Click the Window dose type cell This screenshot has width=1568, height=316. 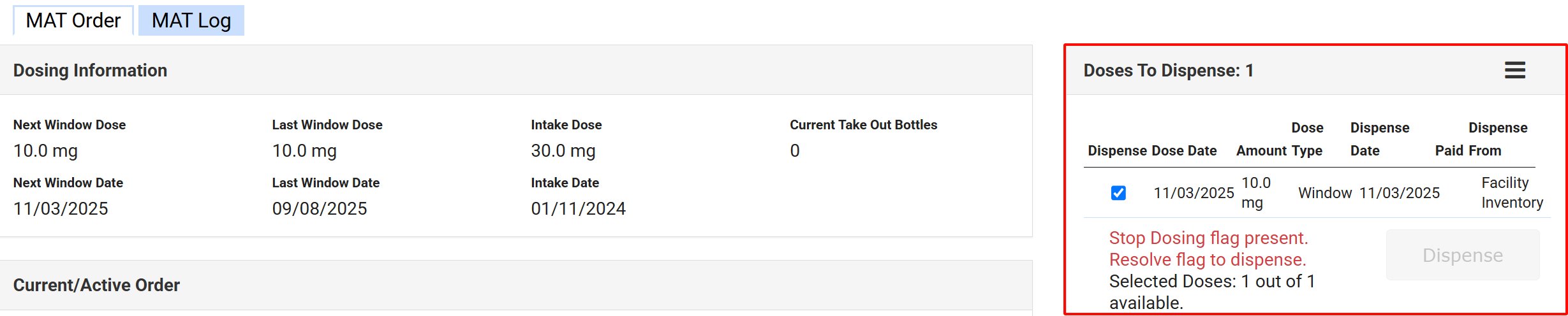pos(1325,193)
